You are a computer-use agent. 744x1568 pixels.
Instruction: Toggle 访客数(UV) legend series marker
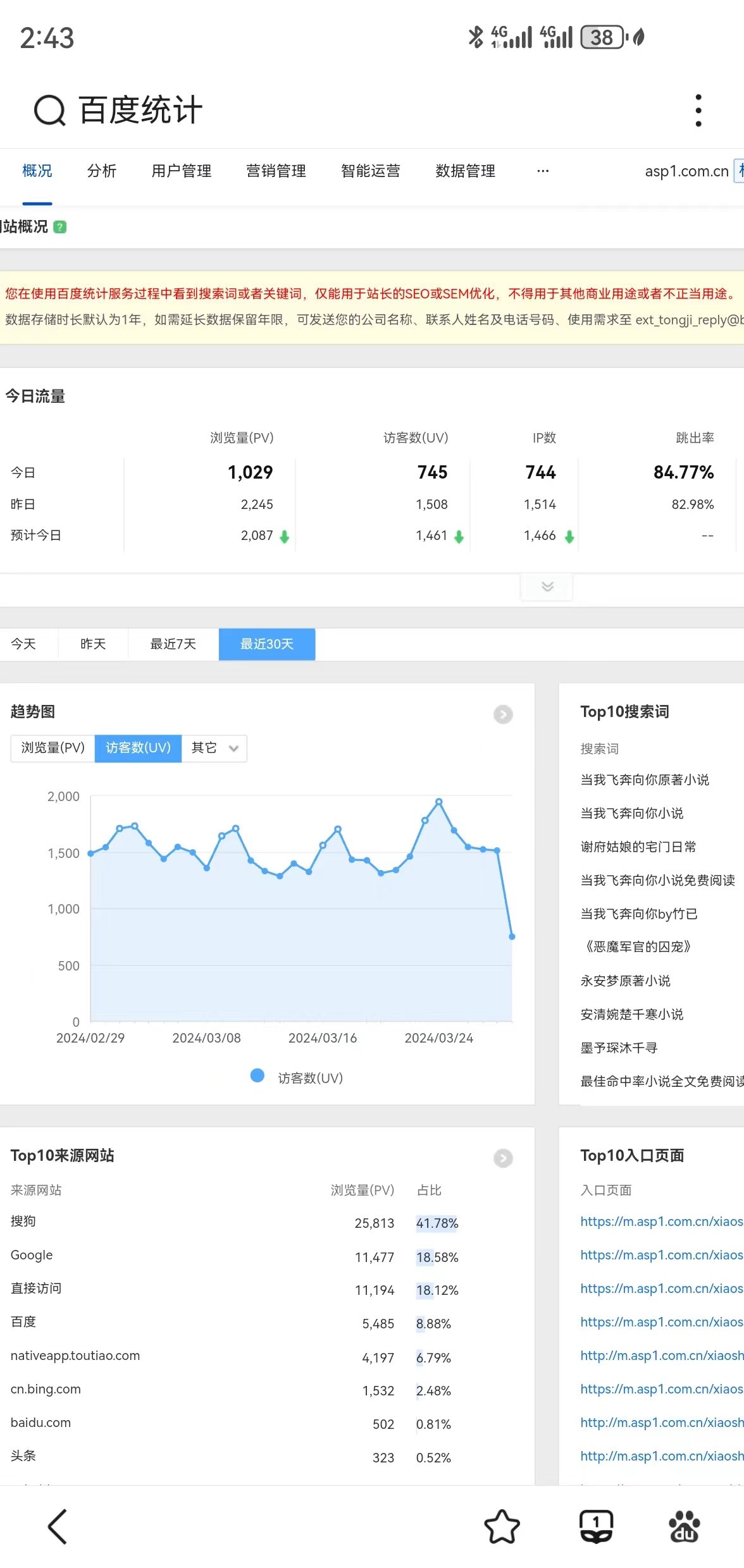tap(257, 1075)
